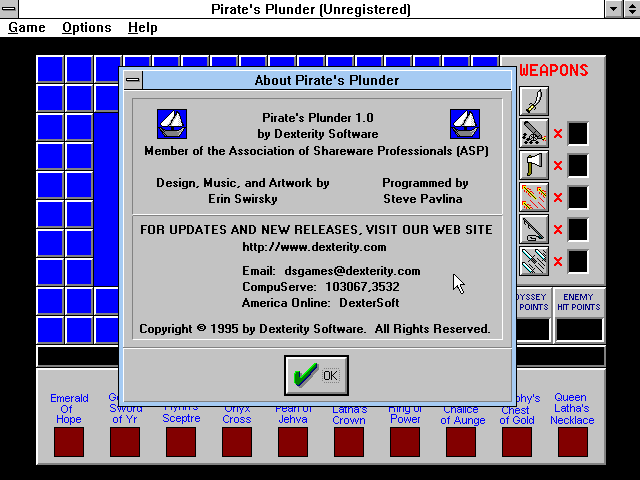This screenshot has height=480, width=640.
Task: Click the flaming arrows count box
Action: (x=578, y=197)
